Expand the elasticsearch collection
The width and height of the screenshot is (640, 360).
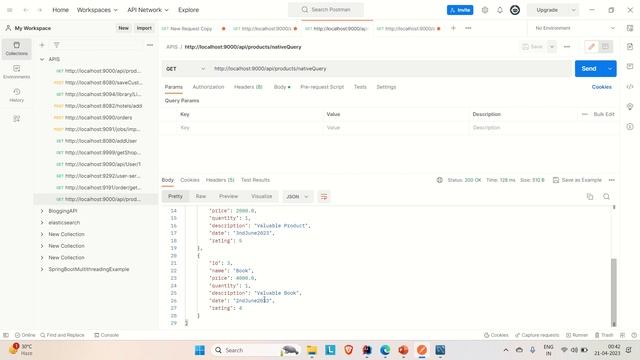click(42, 223)
